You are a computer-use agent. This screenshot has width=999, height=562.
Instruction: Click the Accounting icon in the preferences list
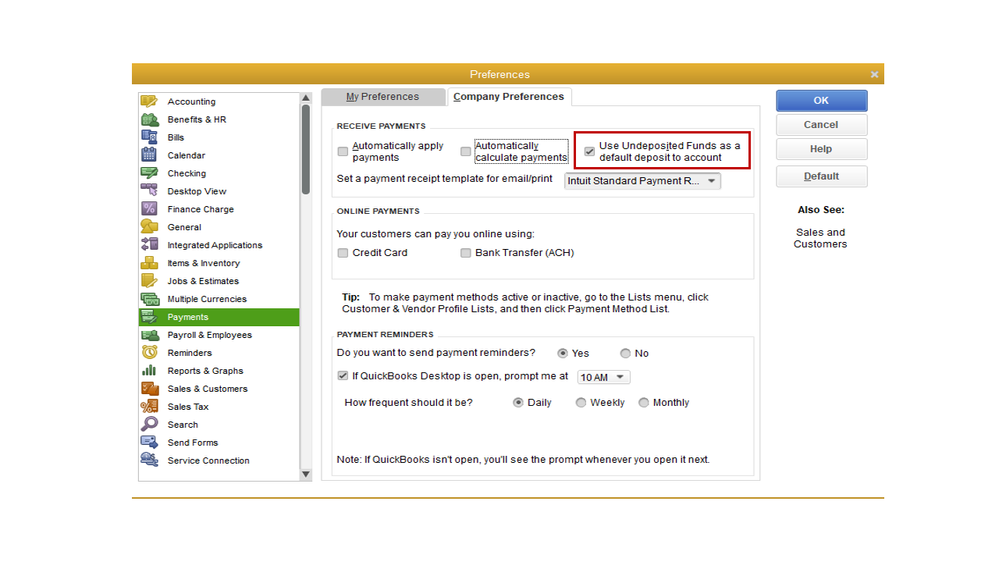[x=149, y=101]
